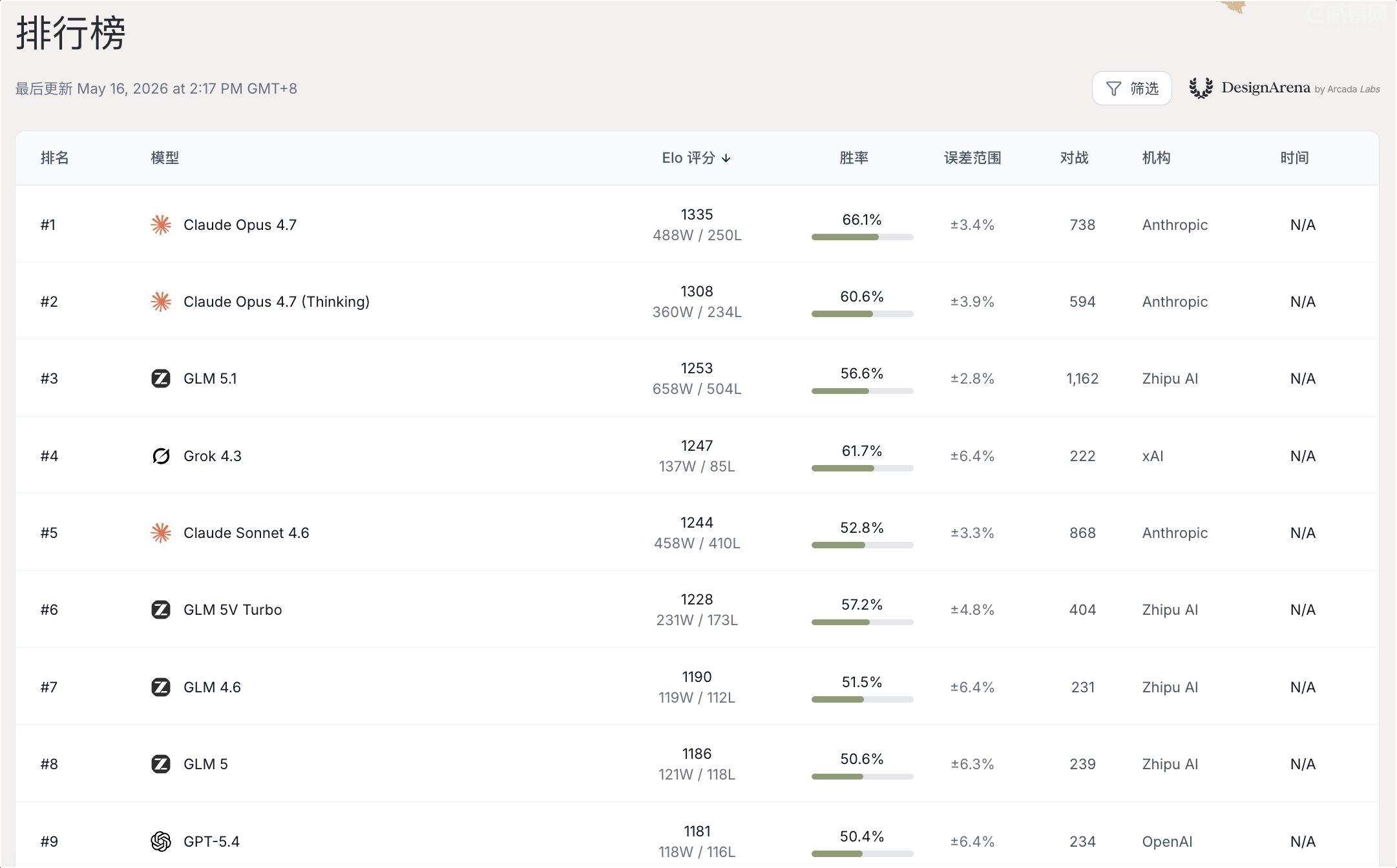Screen dimensions: 1397x868
Task: Click the OpenAI organization cell
Action: (x=1167, y=842)
